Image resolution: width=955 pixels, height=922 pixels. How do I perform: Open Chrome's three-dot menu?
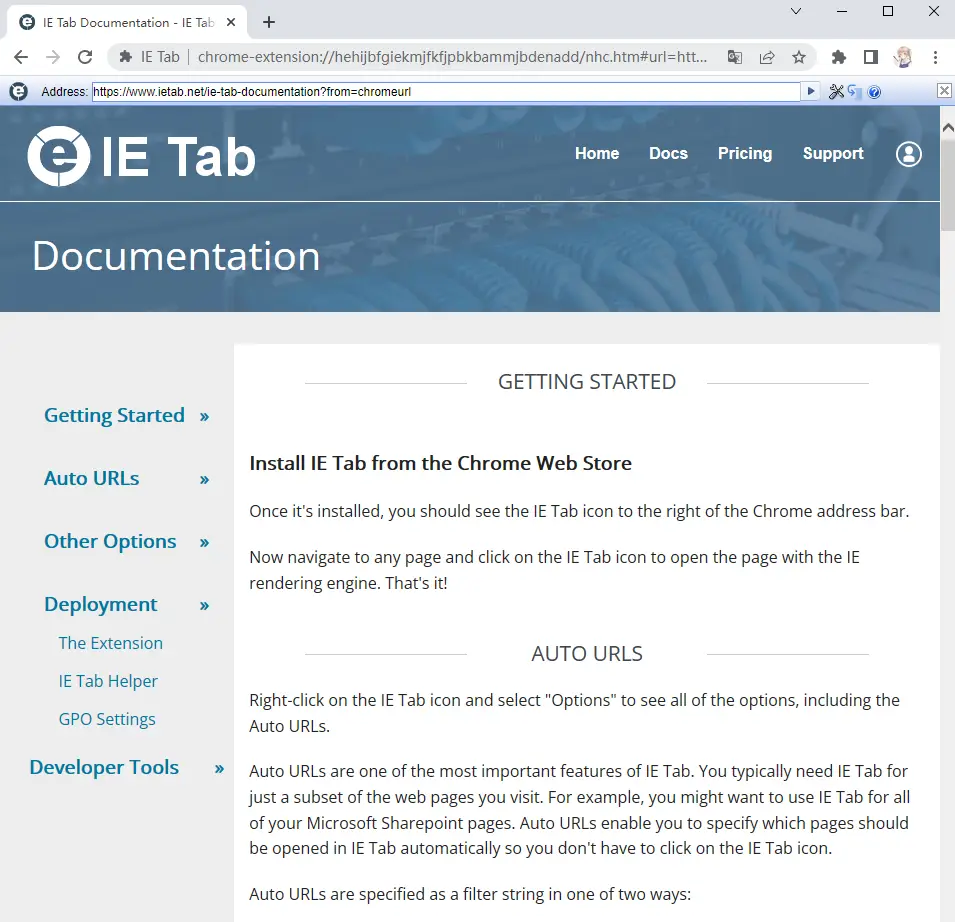click(x=936, y=57)
